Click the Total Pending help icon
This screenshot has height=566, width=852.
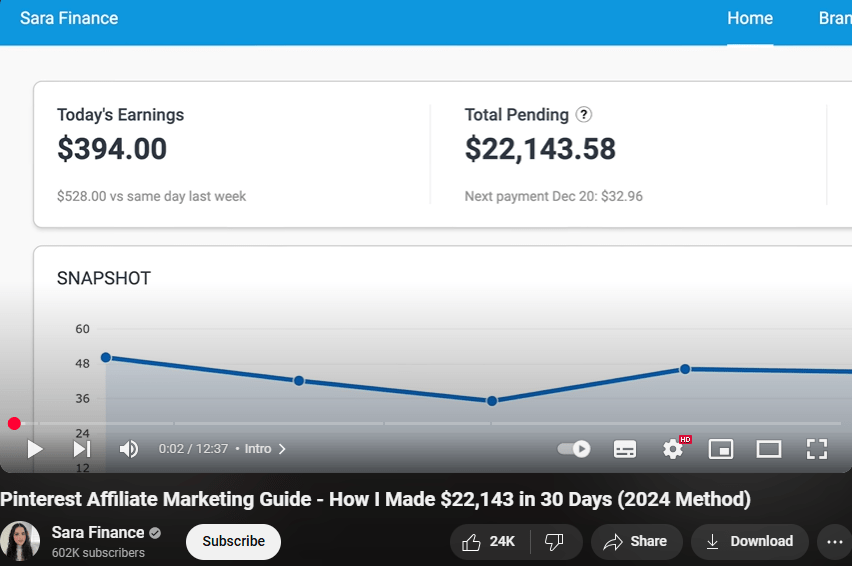pos(584,115)
